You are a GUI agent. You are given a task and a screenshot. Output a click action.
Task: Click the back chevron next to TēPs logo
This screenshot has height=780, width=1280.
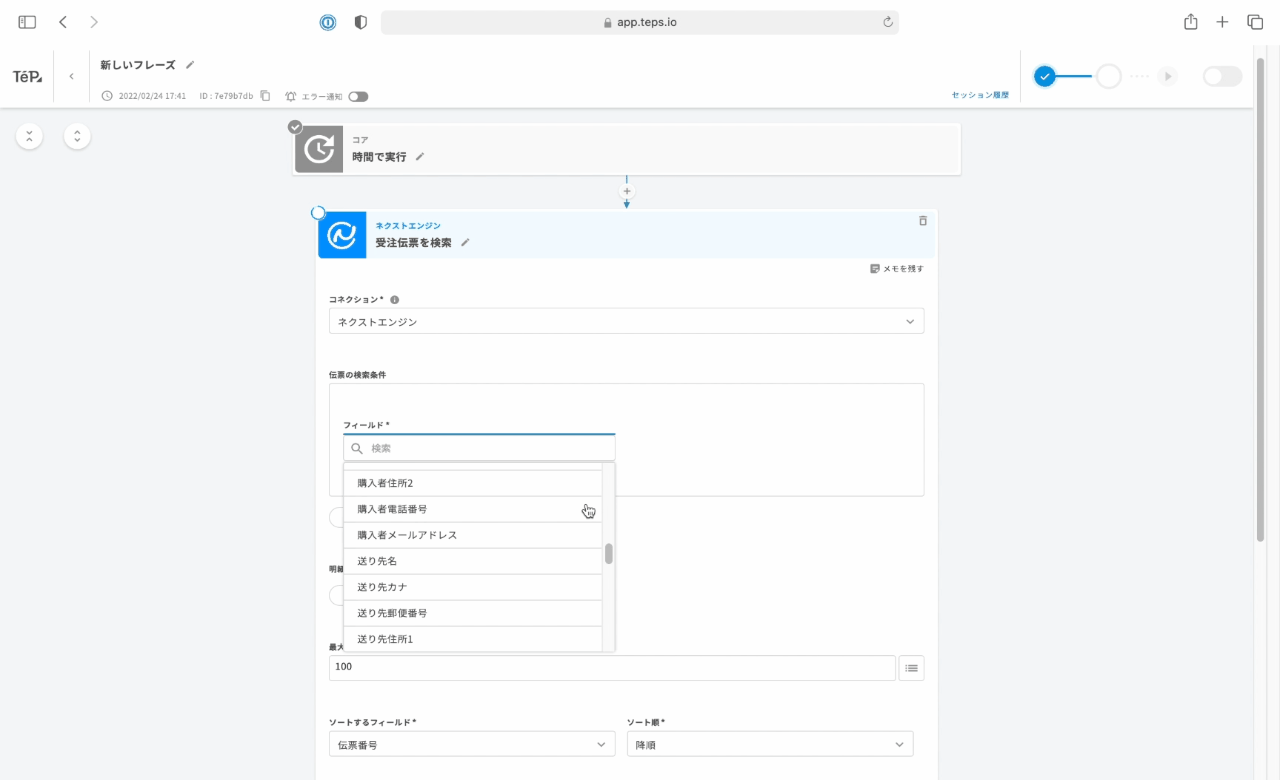pos(71,76)
